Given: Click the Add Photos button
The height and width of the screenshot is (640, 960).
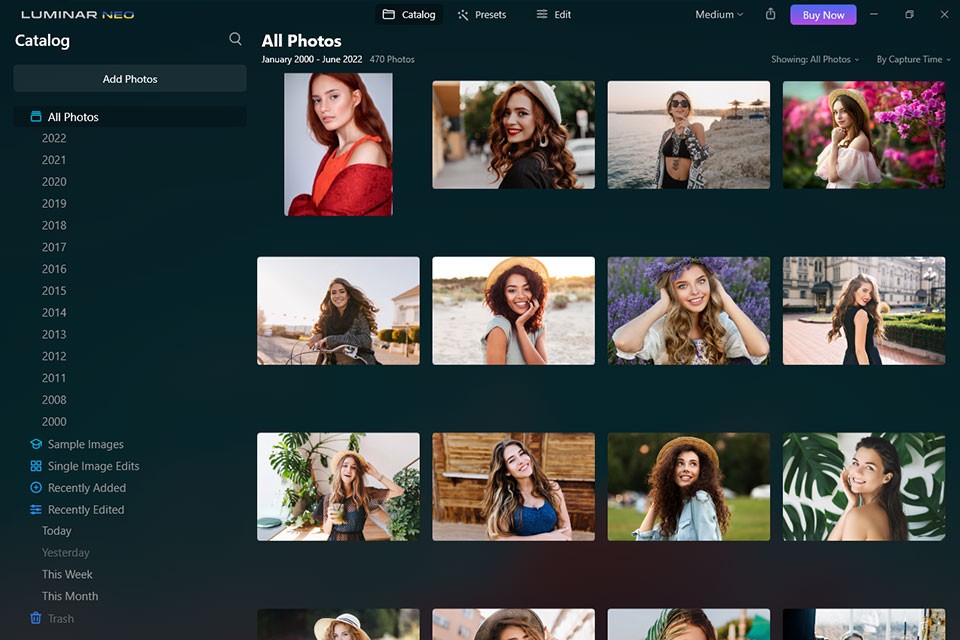Looking at the screenshot, I should [130, 79].
